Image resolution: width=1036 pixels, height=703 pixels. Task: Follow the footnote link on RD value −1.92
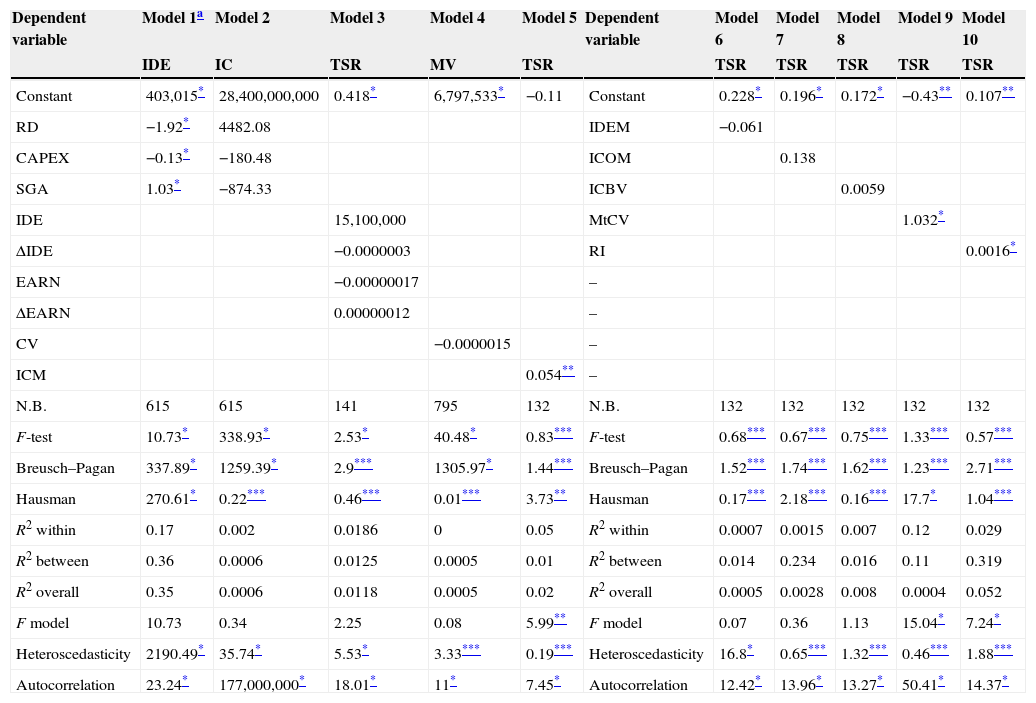click(186, 124)
